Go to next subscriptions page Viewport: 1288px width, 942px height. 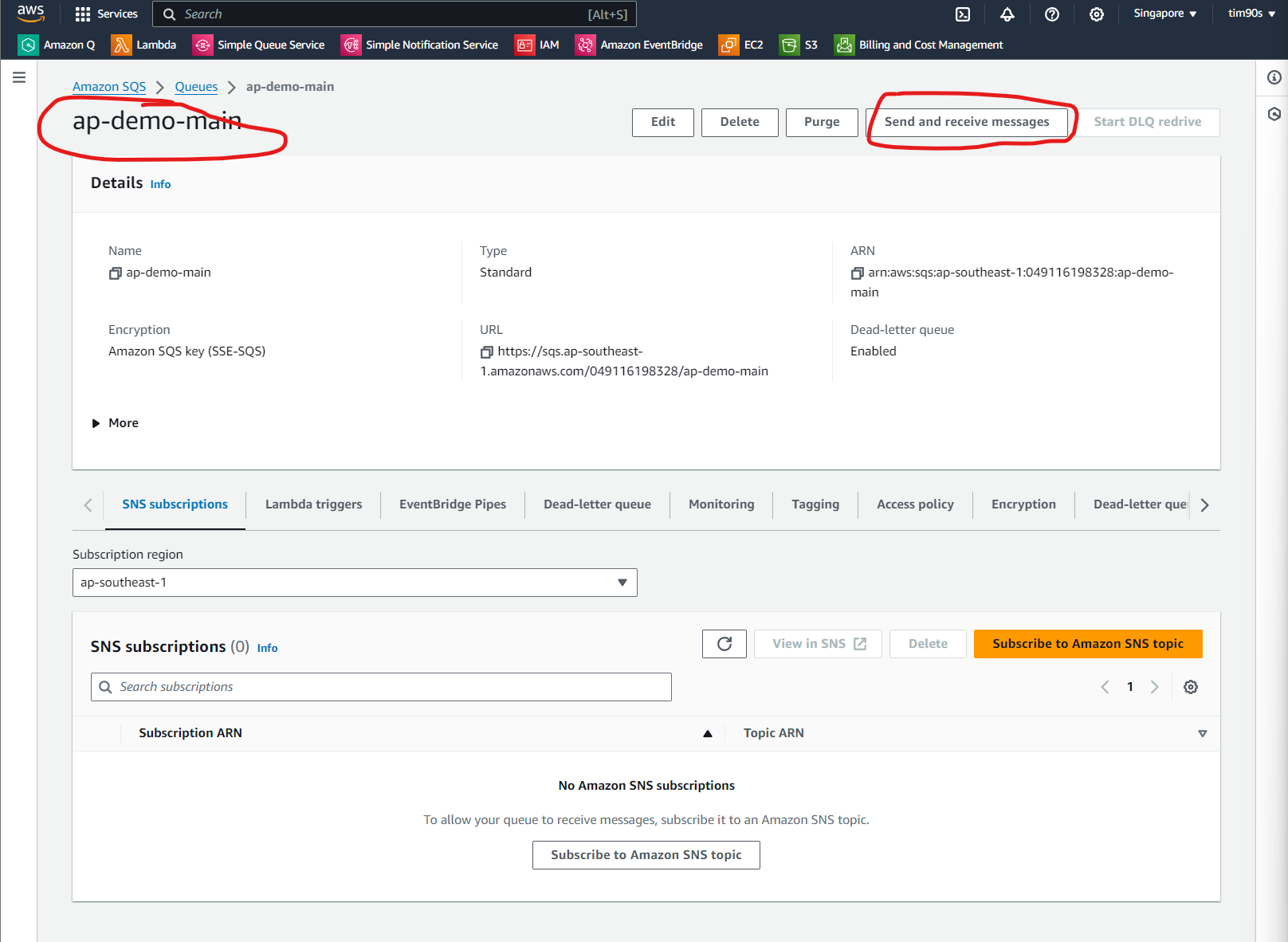coord(1154,687)
